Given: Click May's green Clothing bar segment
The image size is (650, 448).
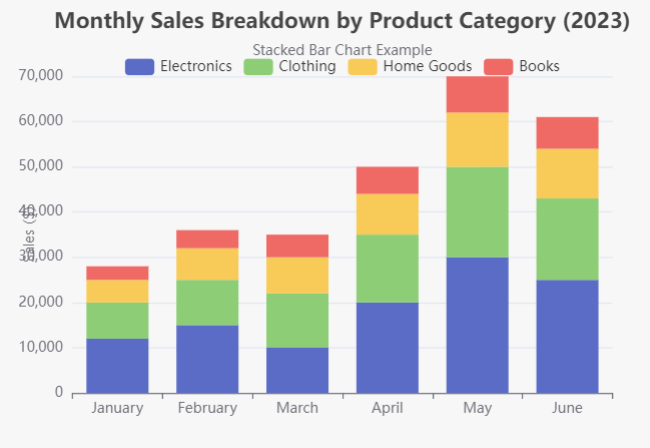Looking at the screenshot, I should pyautogui.click(x=477, y=212).
